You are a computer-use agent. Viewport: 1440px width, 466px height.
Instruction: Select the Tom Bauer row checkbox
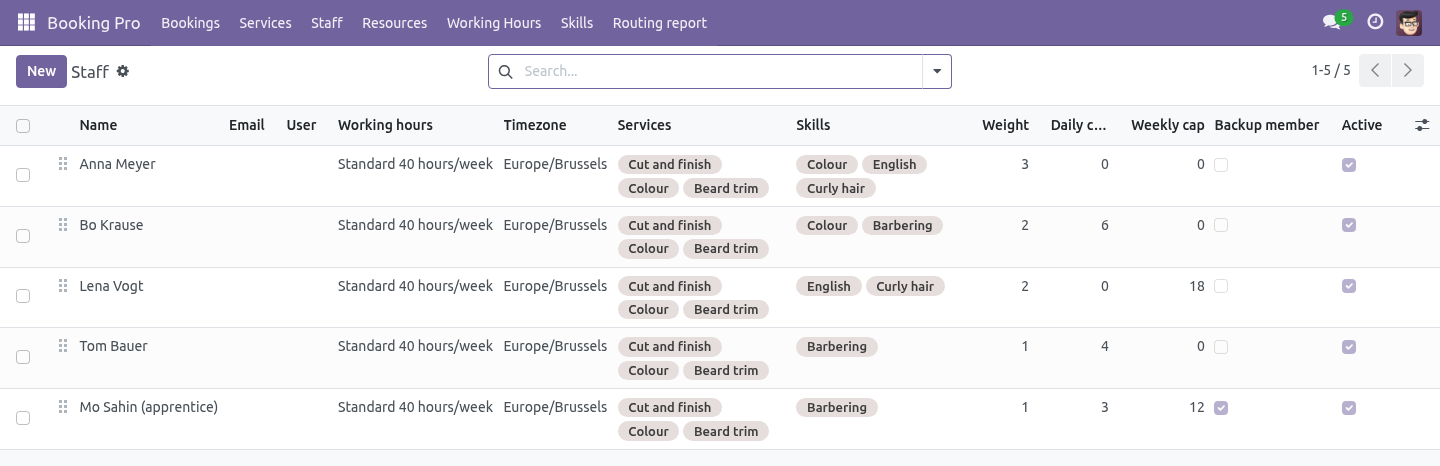coord(23,357)
